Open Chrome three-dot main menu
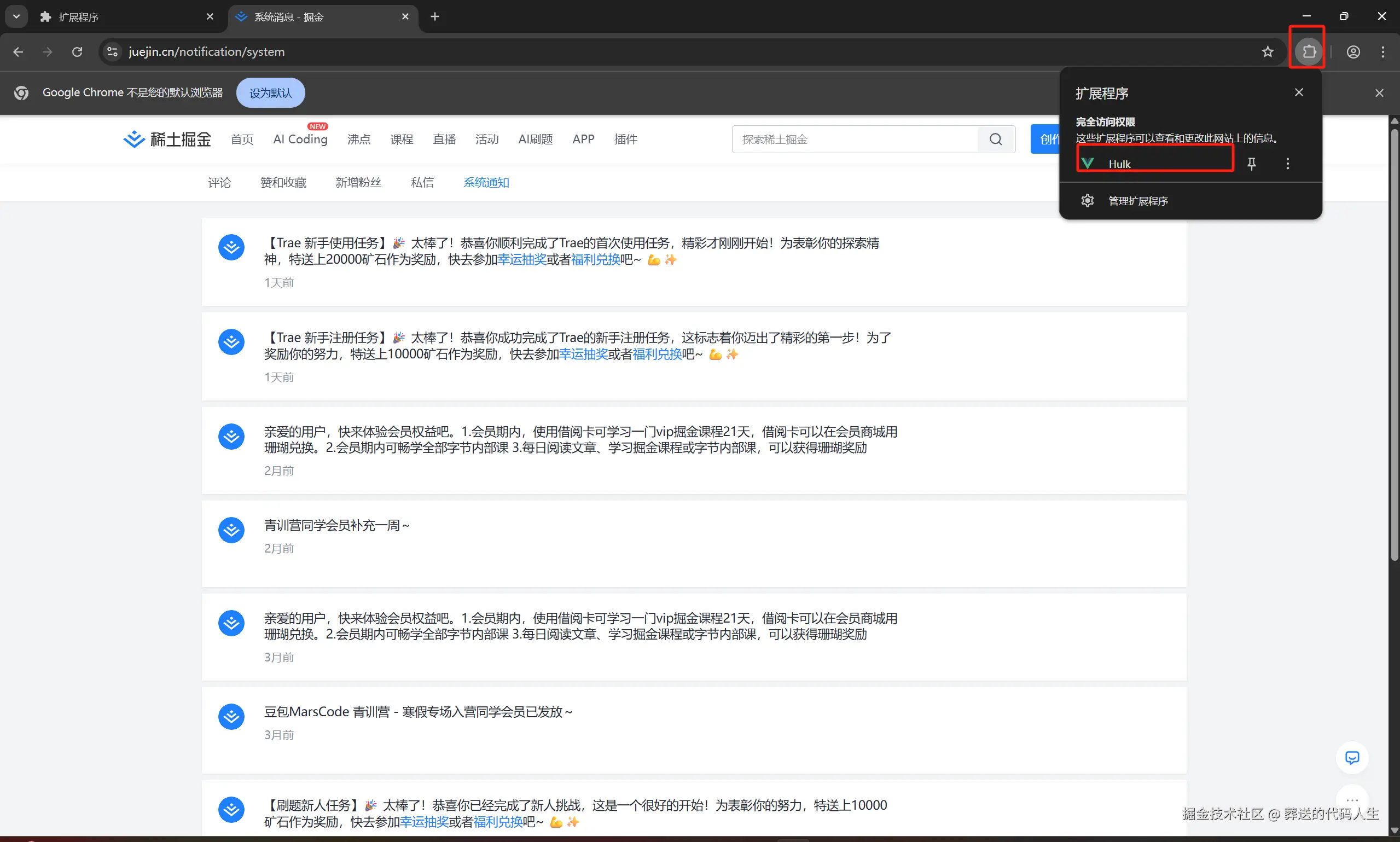 (x=1382, y=51)
